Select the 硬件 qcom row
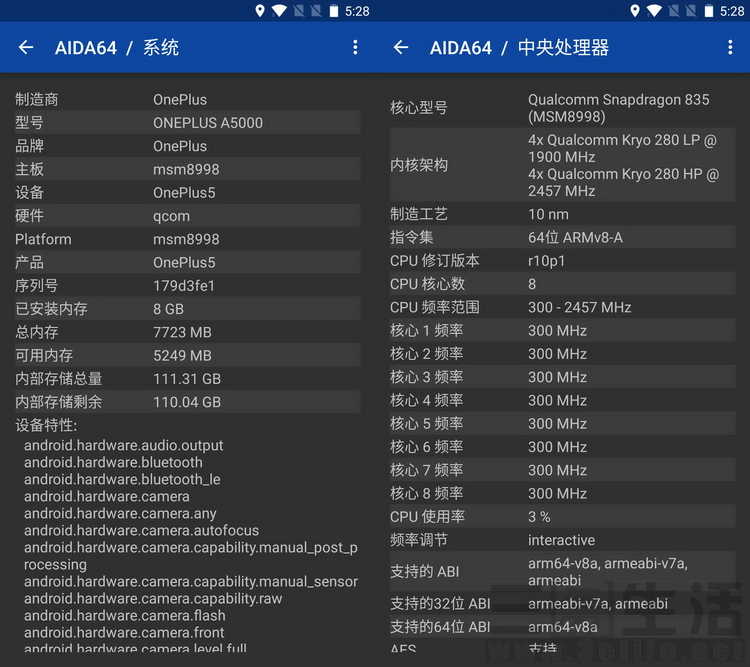The height and width of the screenshot is (667, 750). click(188, 216)
